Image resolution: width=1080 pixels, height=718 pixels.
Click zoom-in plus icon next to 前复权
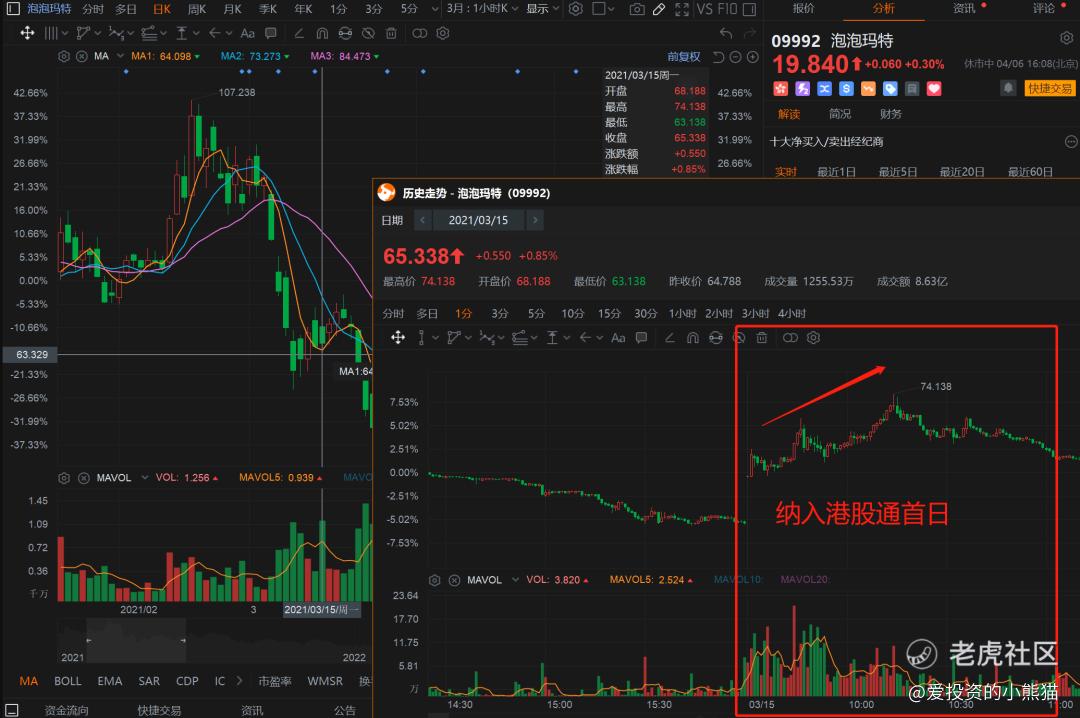click(753, 57)
